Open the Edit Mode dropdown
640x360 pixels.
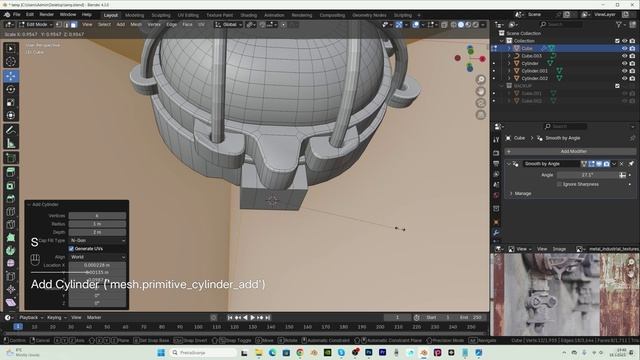(36, 25)
